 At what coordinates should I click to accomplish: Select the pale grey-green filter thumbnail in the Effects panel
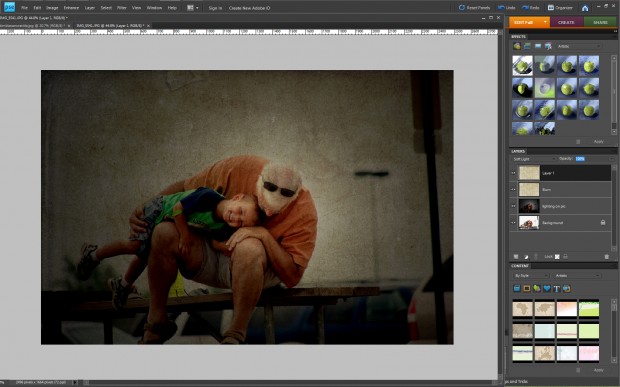[544, 87]
